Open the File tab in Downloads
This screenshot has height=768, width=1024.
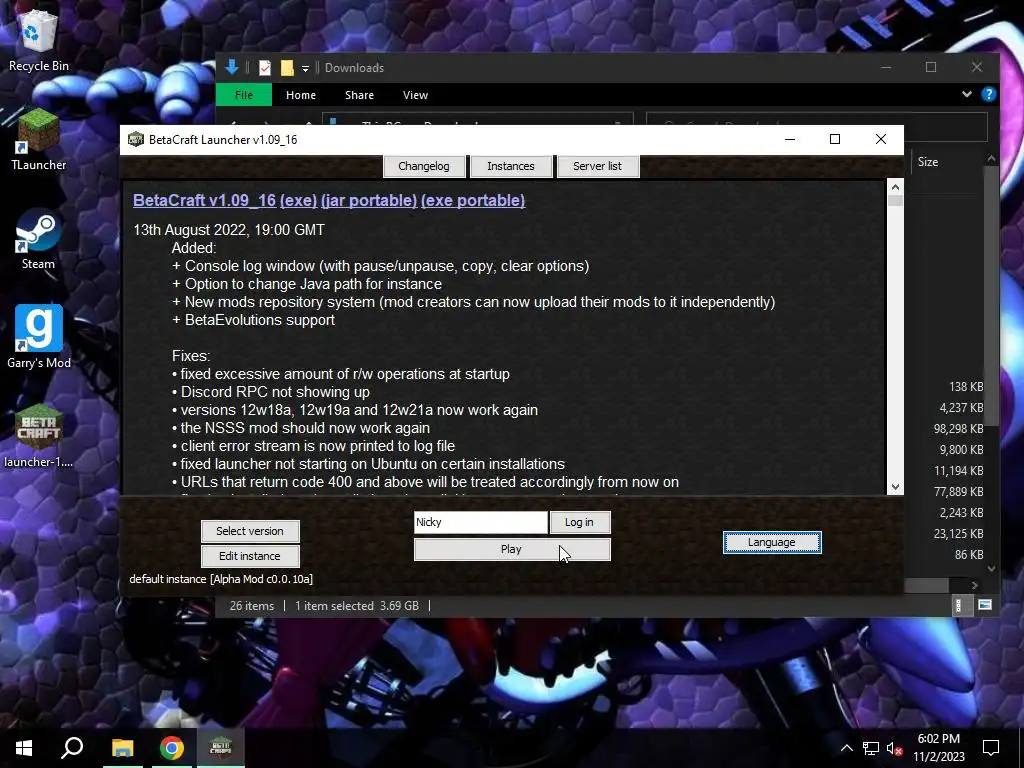244,95
